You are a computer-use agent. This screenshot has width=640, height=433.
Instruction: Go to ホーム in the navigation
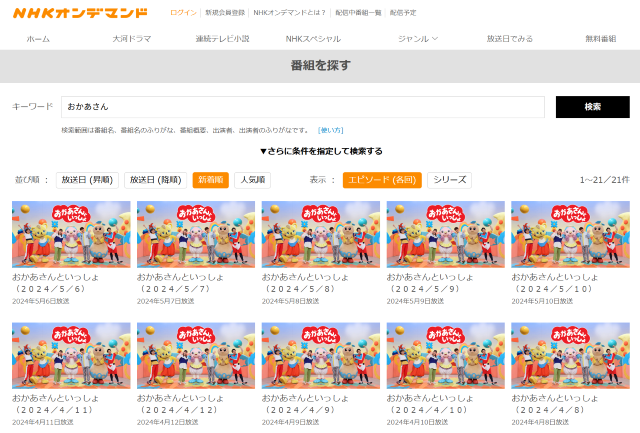(38, 39)
